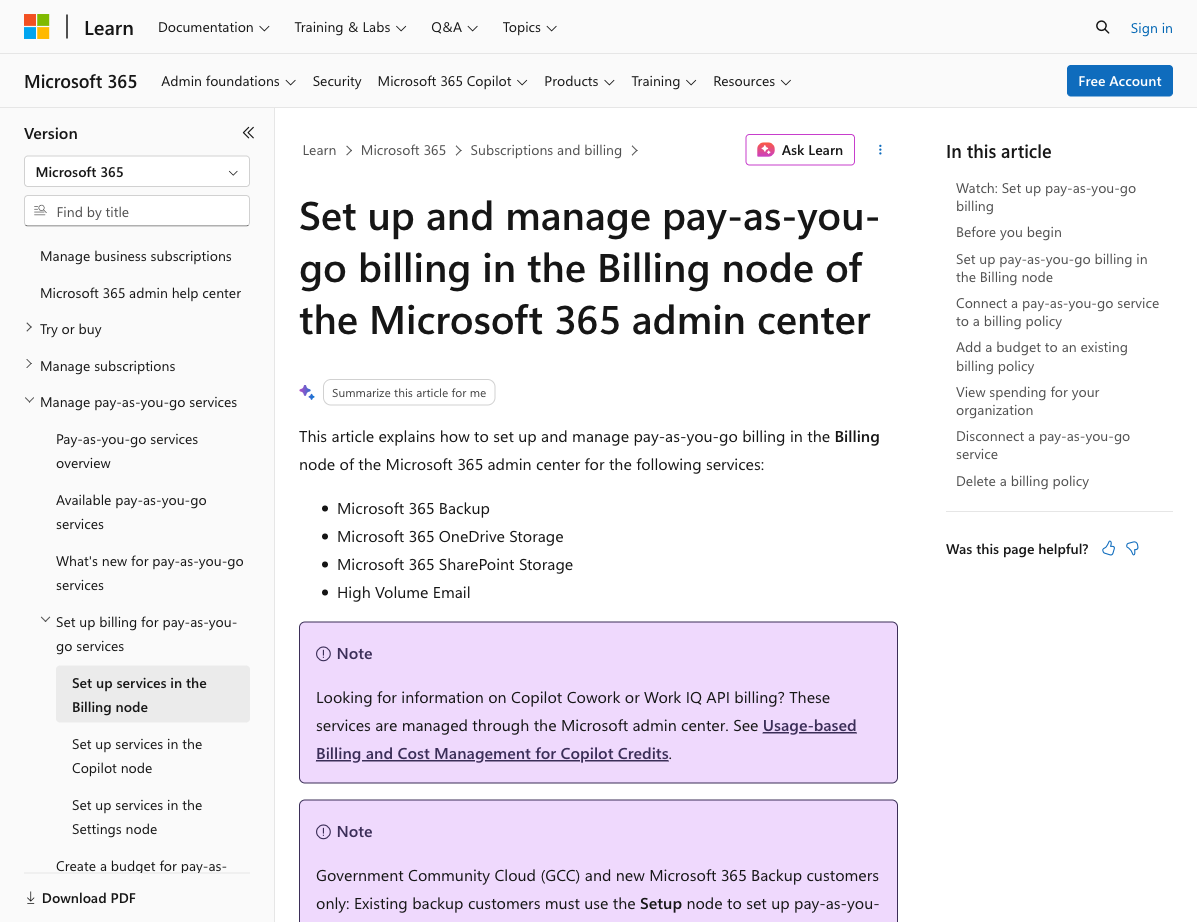Viewport: 1197px width, 922px height.
Task: Open the search magnifier icon
Action: [1102, 27]
